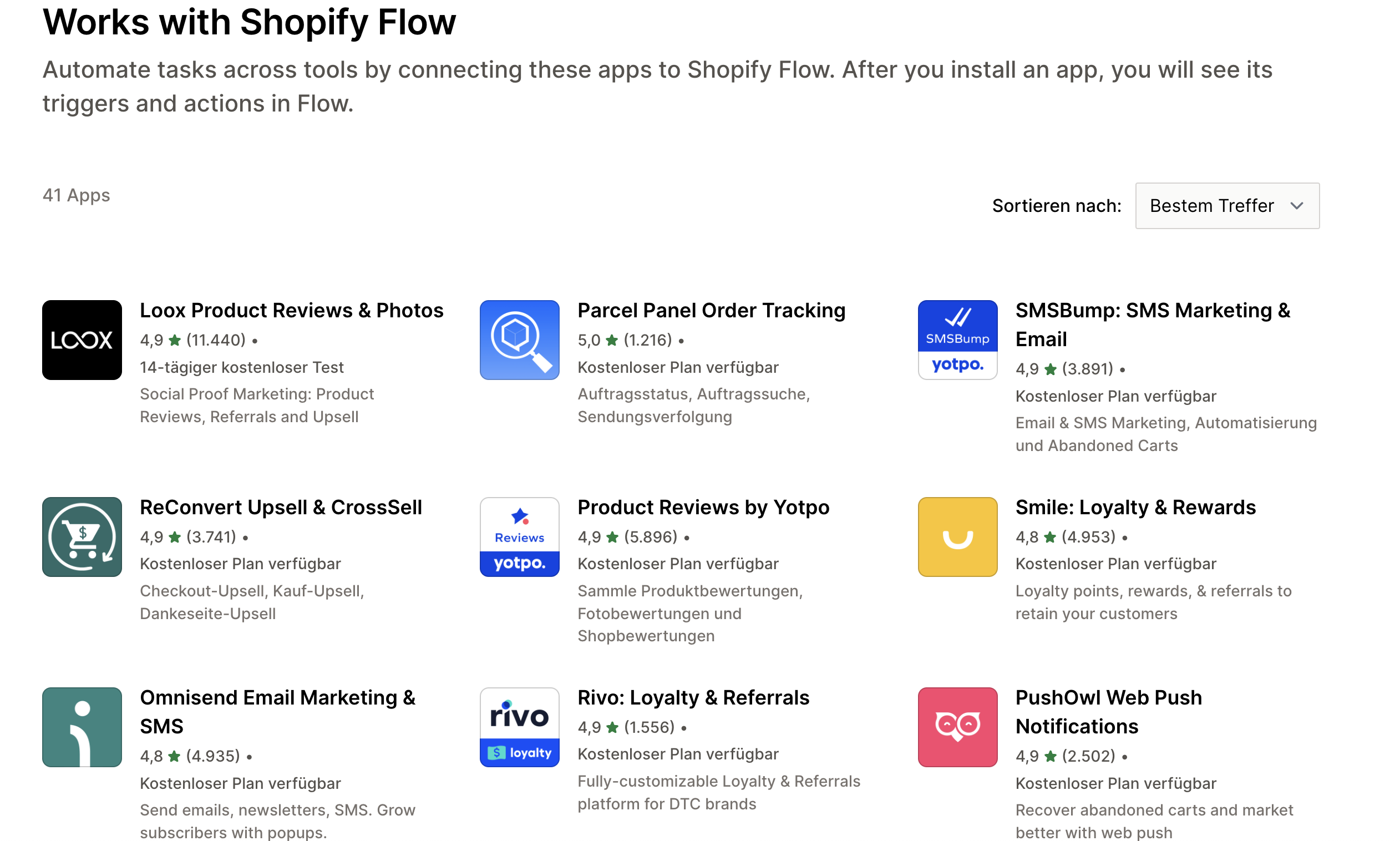This screenshot has width=1400, height=841.
Task: Click the Yotpo Reviews app icon
Action: [x=519, y=536]
